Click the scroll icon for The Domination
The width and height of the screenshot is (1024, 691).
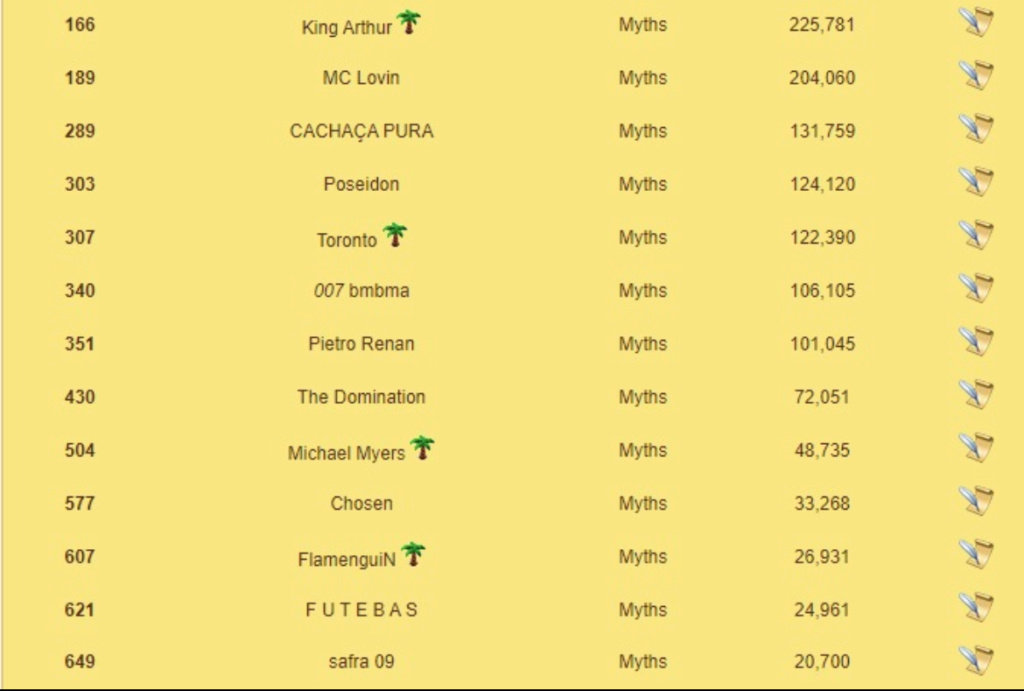976,394
